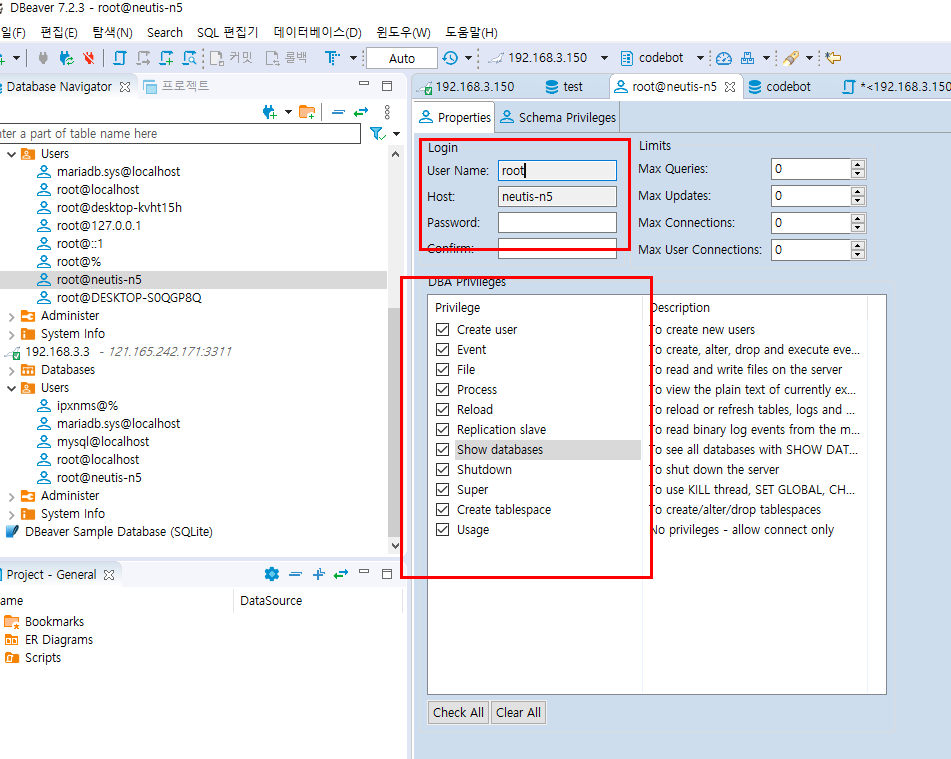Click new connection plug icon in Navigator

pyautogui.click(x=269, y=112)
